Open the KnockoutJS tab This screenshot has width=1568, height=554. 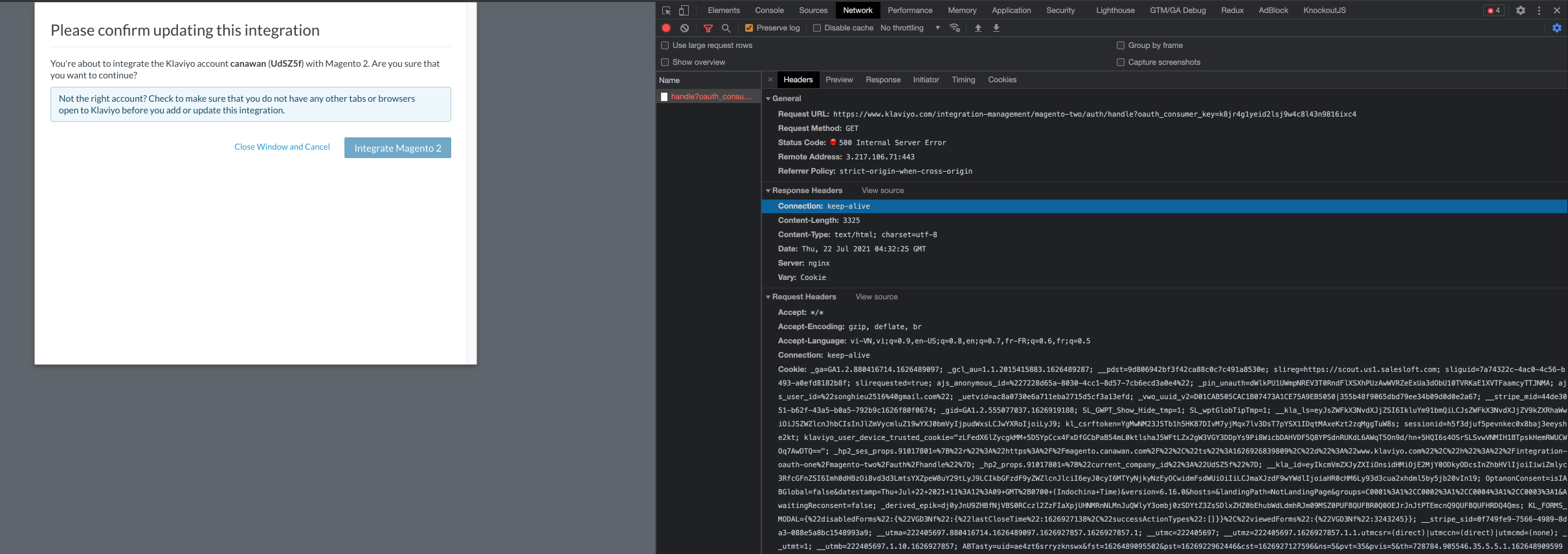[x=1325, y=10]
